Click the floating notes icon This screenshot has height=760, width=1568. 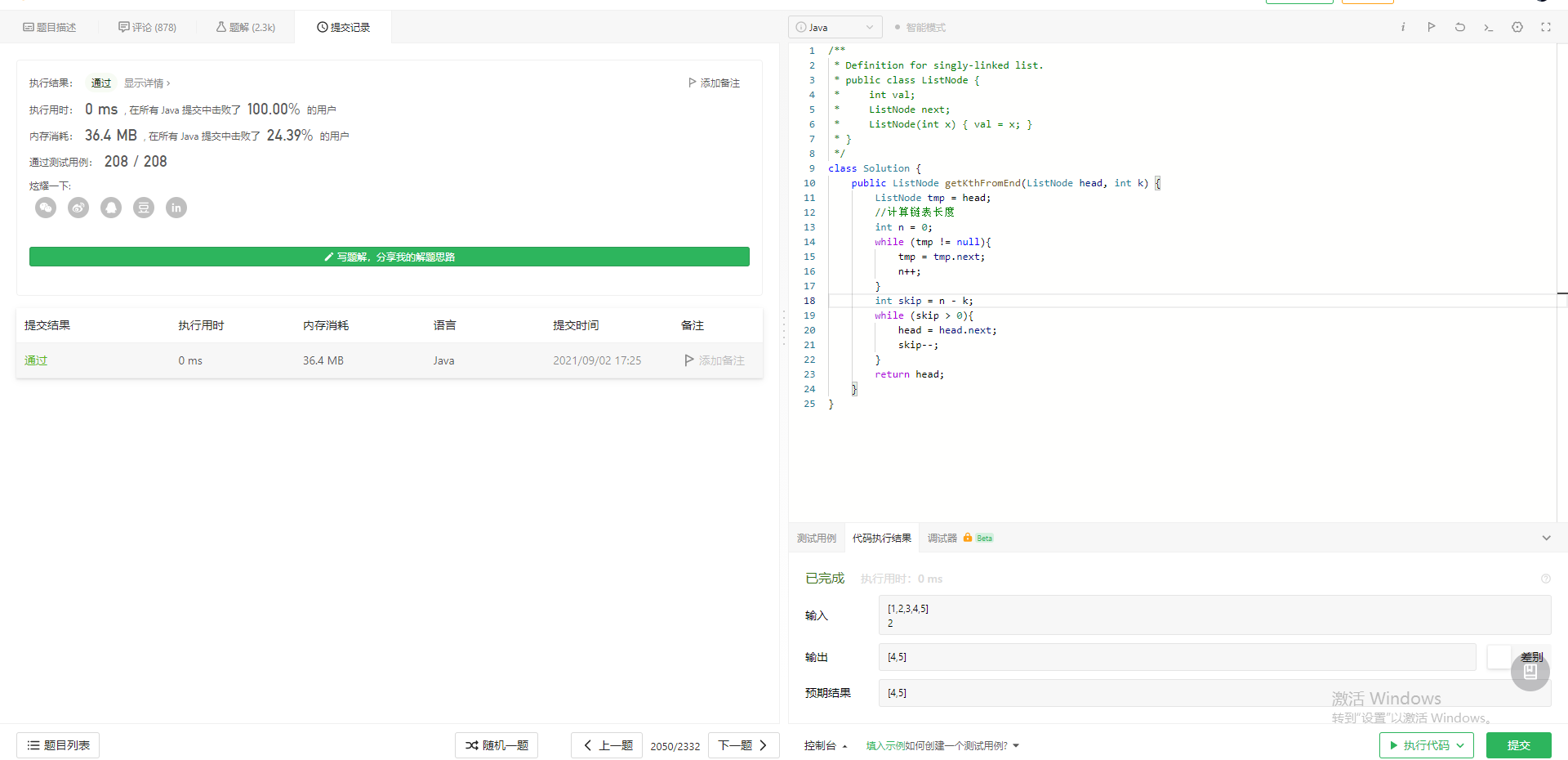[1530, 672]
